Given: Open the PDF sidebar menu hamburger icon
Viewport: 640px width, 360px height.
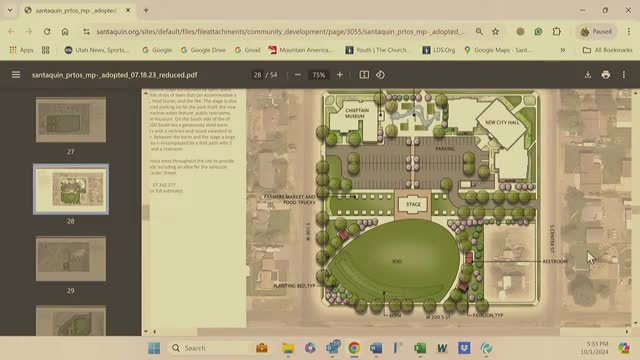Looking at the screenshot, I should click(x=16, y=75).
